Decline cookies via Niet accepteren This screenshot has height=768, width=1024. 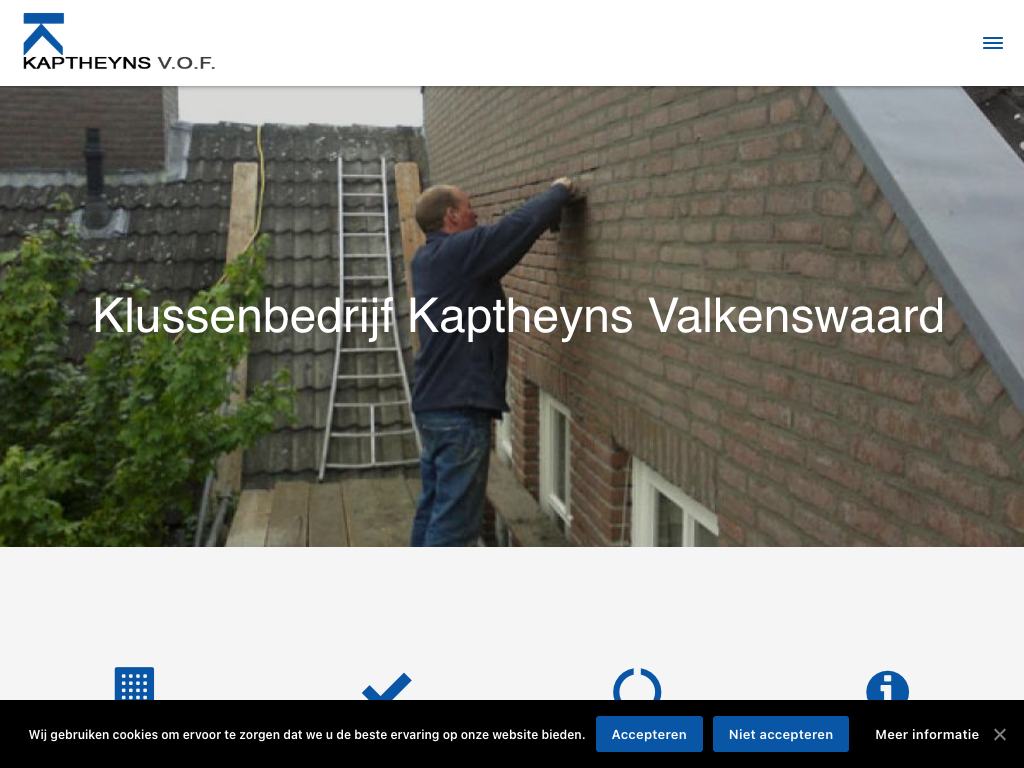point(780,734)
